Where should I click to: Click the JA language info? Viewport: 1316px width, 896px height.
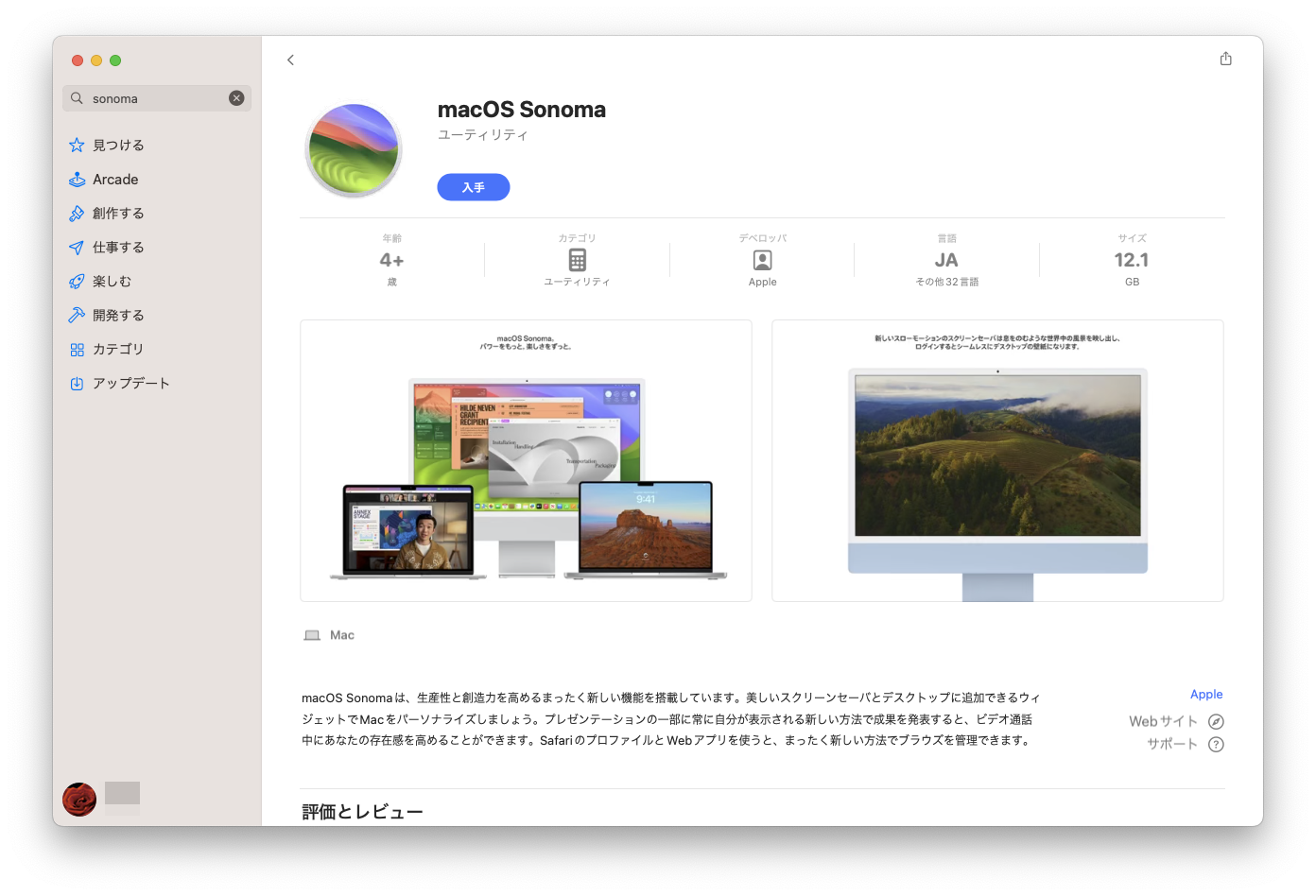point(946,260)
